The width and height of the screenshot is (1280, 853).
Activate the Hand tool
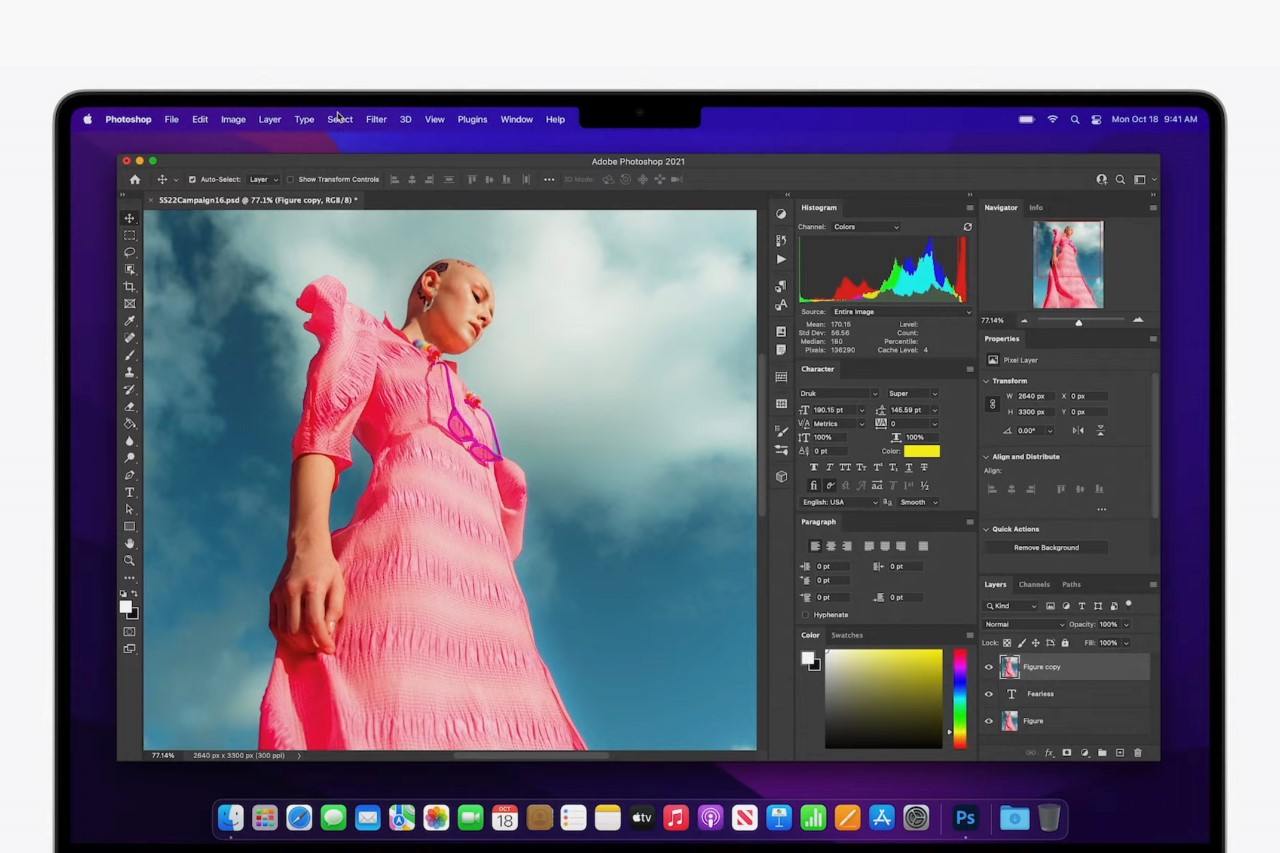129,543
